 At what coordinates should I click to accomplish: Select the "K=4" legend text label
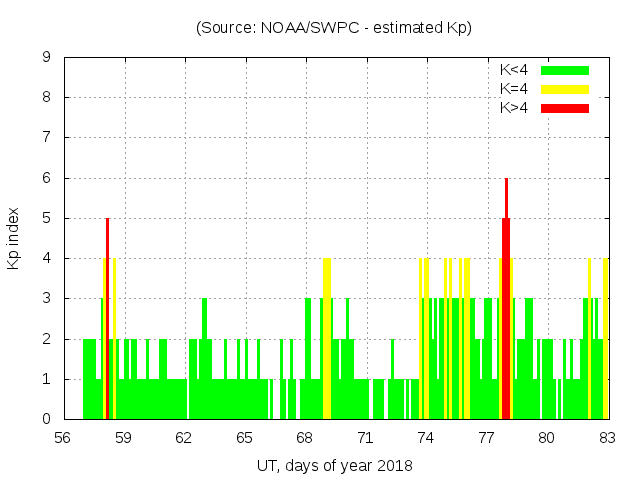coord(515,89)
